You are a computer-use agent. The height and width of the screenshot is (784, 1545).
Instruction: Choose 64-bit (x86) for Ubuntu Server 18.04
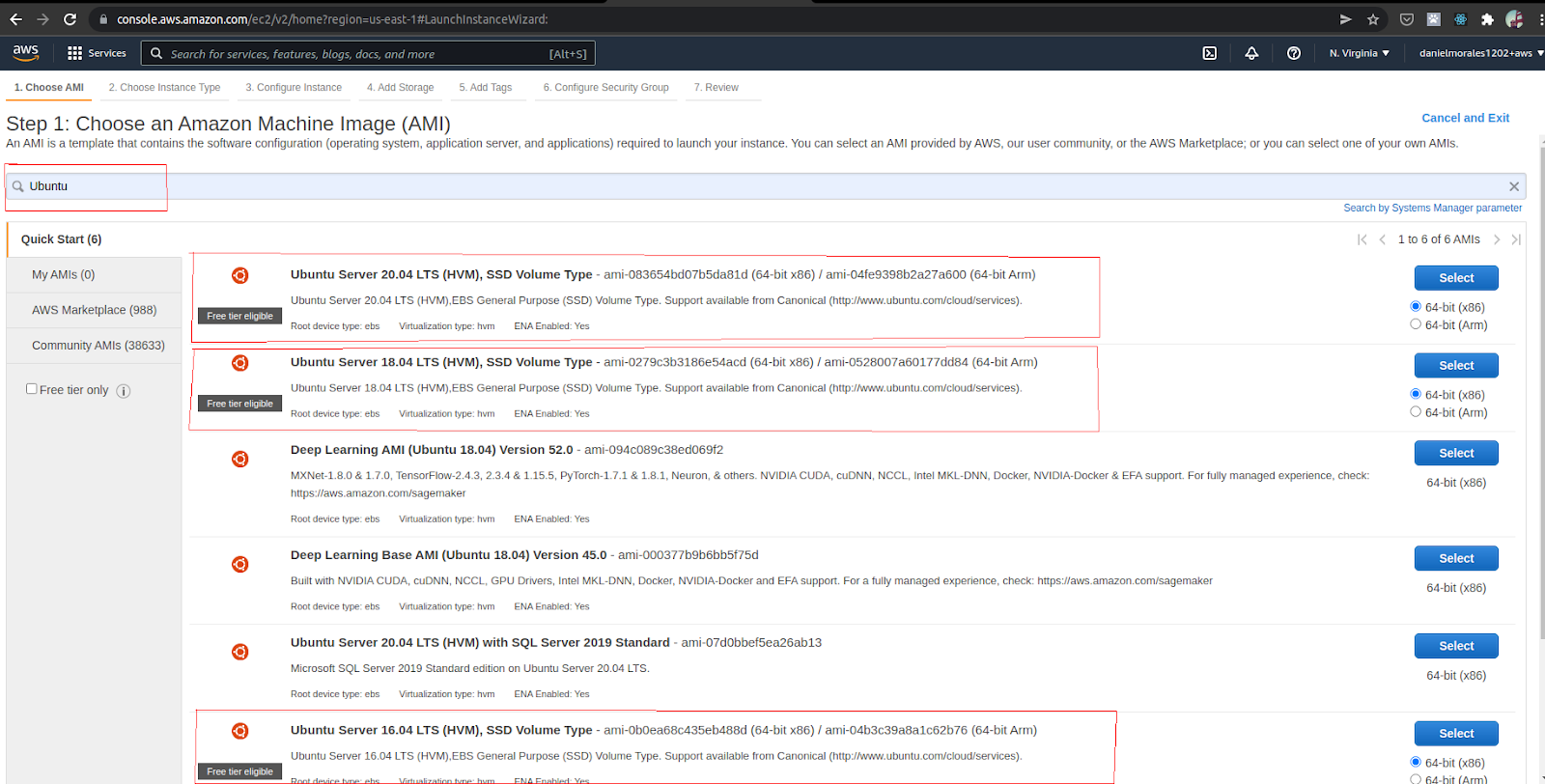tap(1416, 394)
